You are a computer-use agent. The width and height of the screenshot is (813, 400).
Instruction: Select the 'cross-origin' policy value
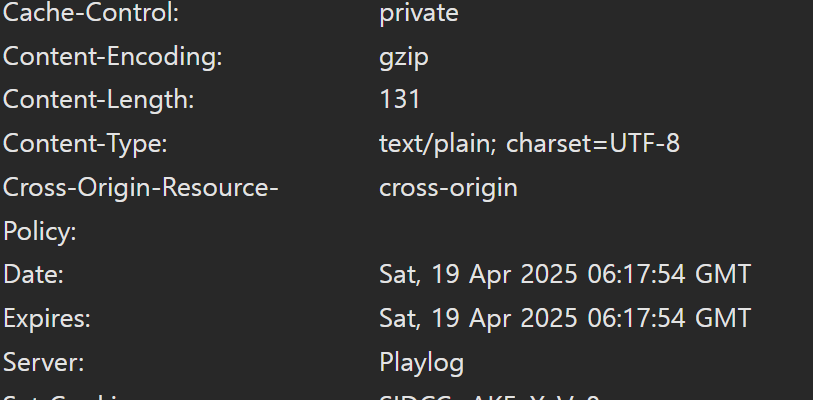[x=448, y=188]
